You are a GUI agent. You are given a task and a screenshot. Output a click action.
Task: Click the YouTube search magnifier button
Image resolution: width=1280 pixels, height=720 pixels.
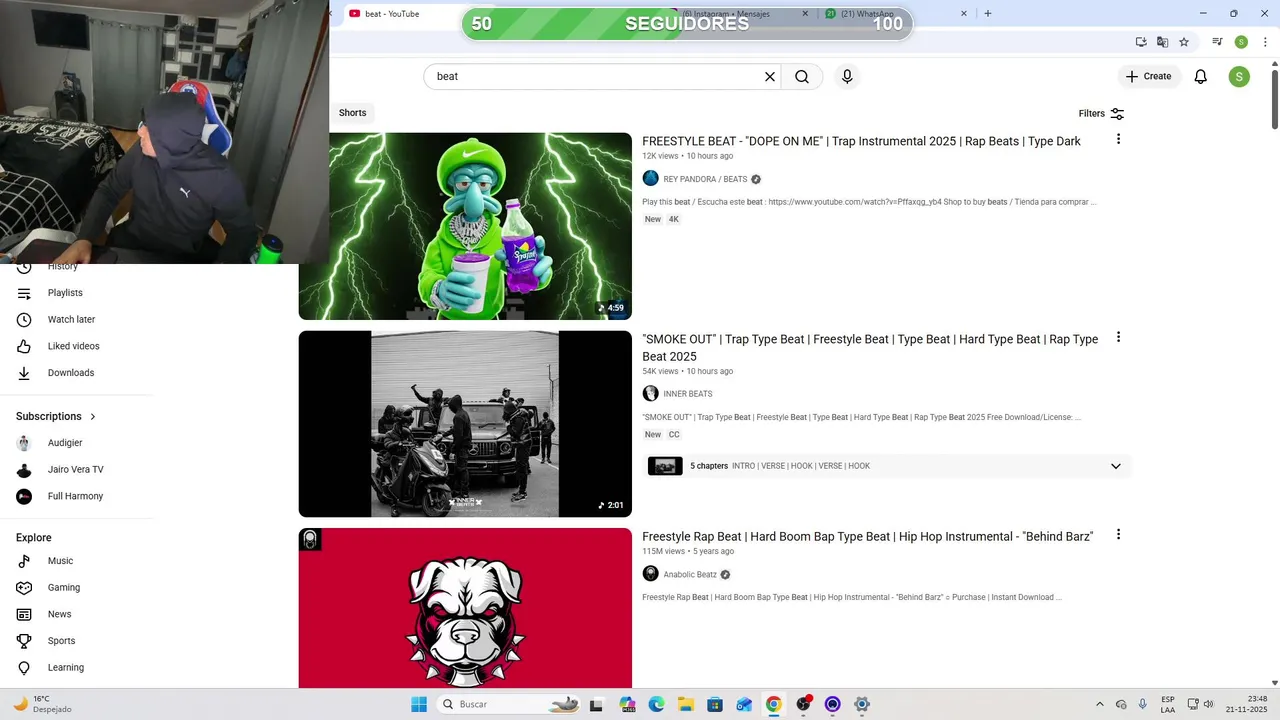coord(802,77)
